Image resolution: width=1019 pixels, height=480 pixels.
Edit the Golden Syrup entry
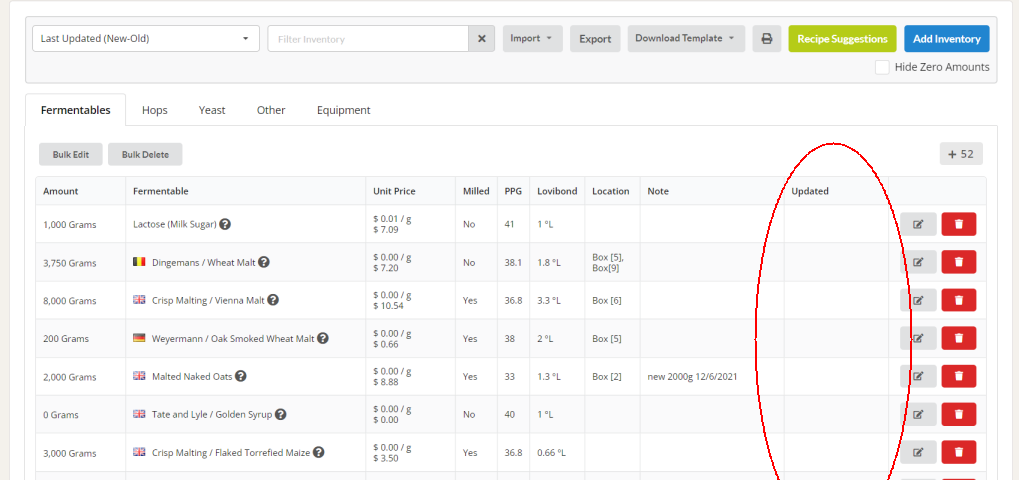coord(918,414)
